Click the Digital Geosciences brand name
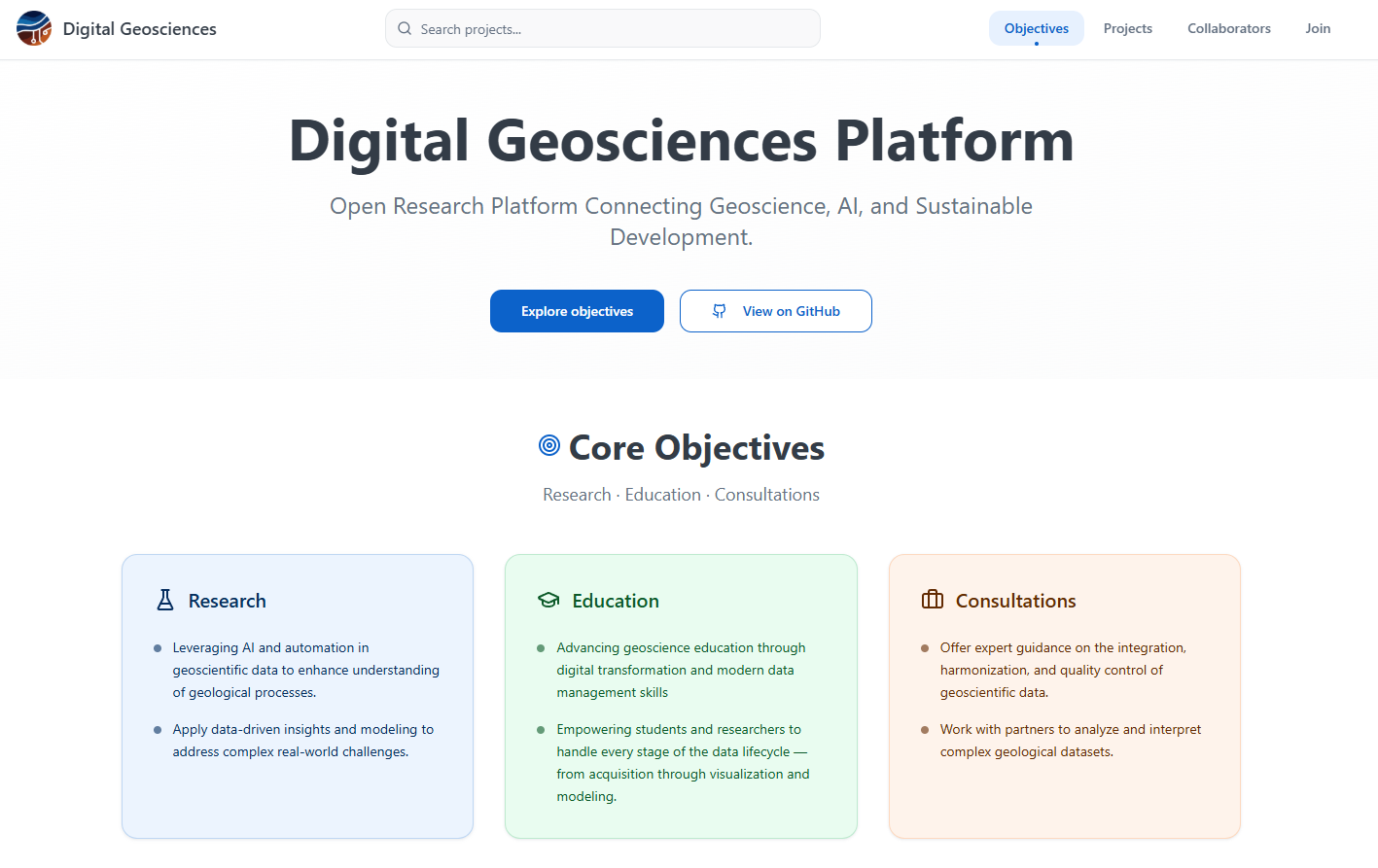Image resolution: width=1378 pixels, height=868 pixels. [x=139, y=29]
